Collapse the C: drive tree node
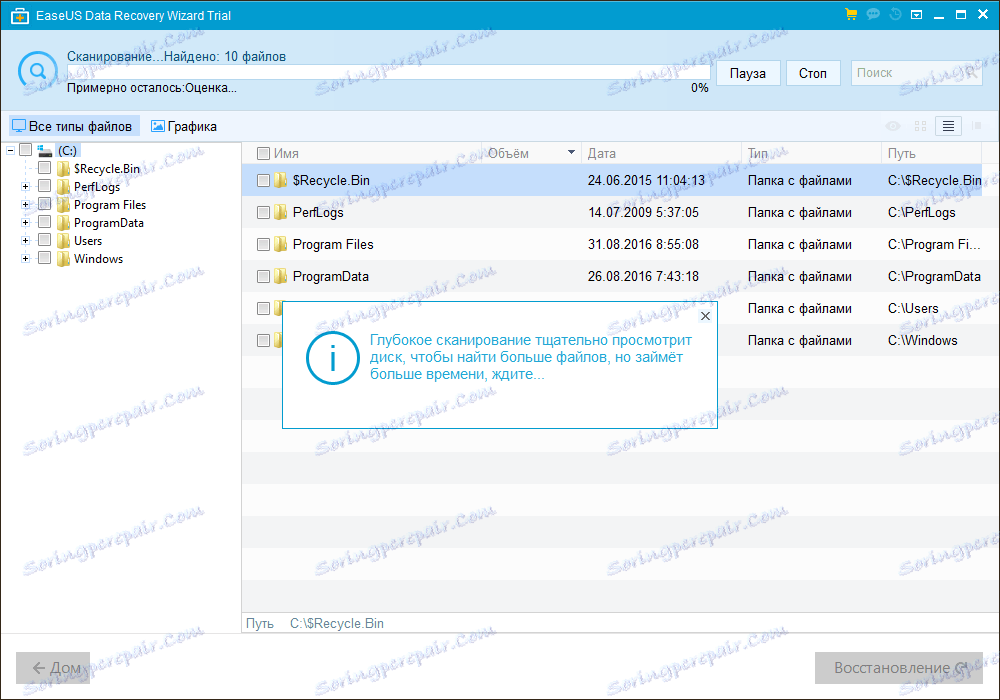This screenshot has height=700, width=1000. [x=10, y=150]
